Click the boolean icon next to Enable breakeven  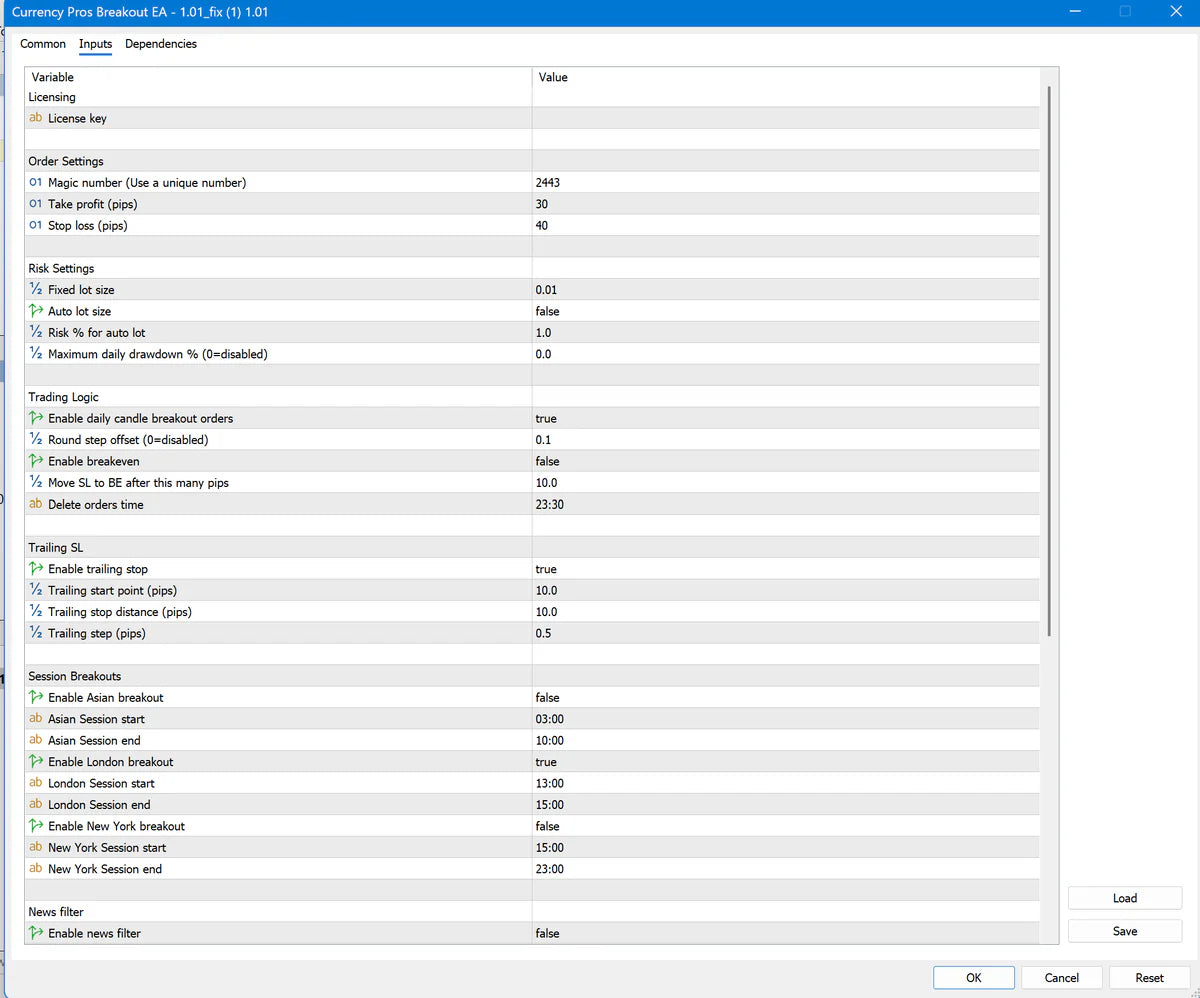[36, 461]
